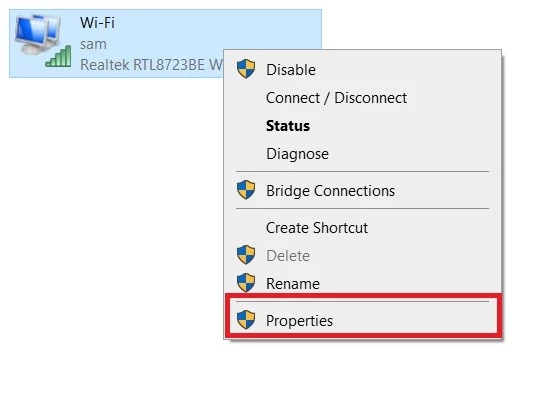Click the green signal strength bars icon
Image resolution: width=545 pixels, height=401 pixels.
58,56
